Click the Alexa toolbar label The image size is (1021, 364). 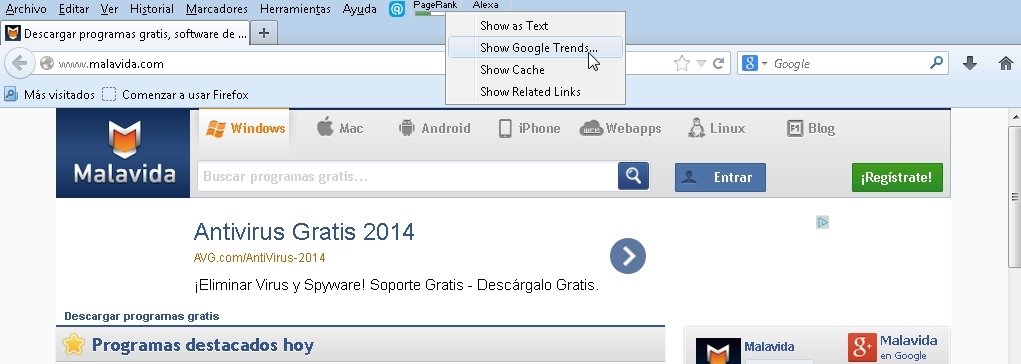pyautogui.click(x=485, y=5)
